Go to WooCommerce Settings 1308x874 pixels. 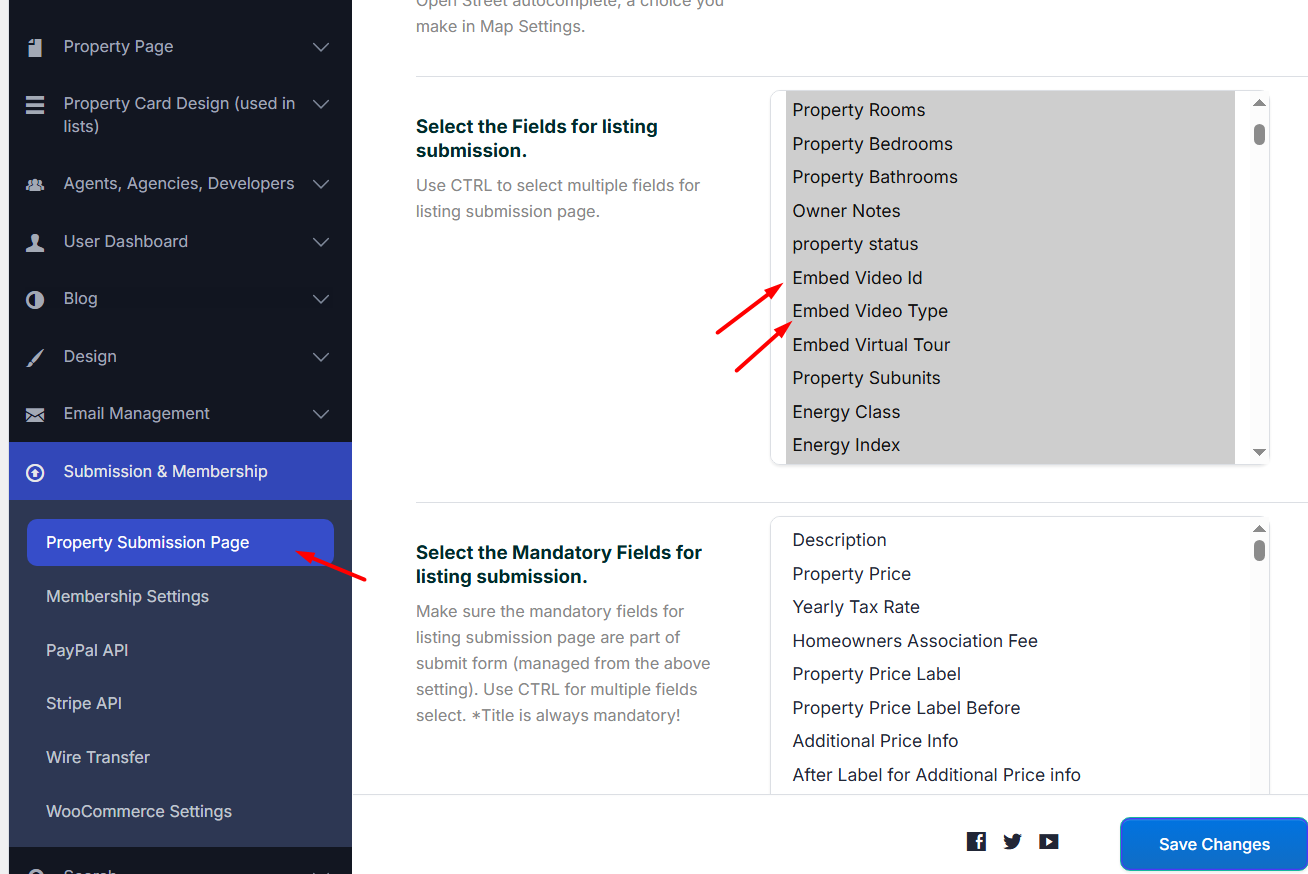pyautogui.click(x=139, y=811)
